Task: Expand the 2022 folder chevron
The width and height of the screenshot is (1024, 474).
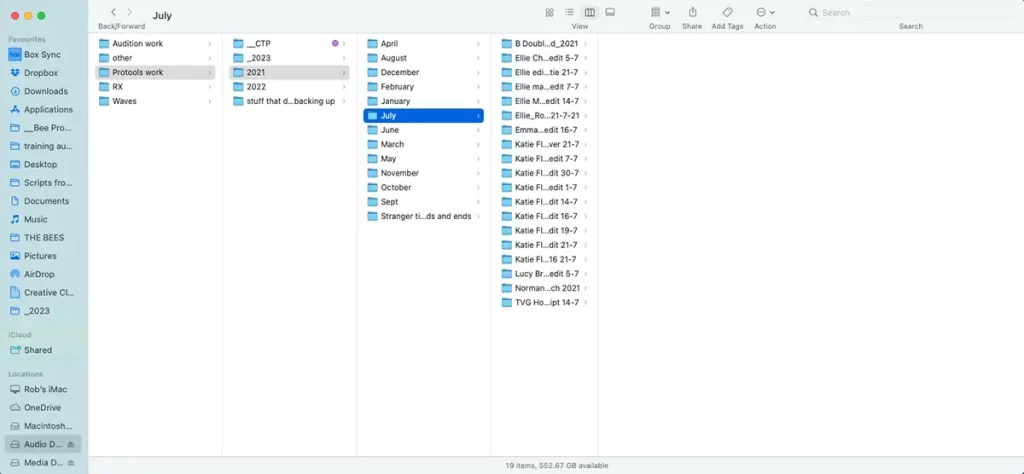Action: (344, 87)
